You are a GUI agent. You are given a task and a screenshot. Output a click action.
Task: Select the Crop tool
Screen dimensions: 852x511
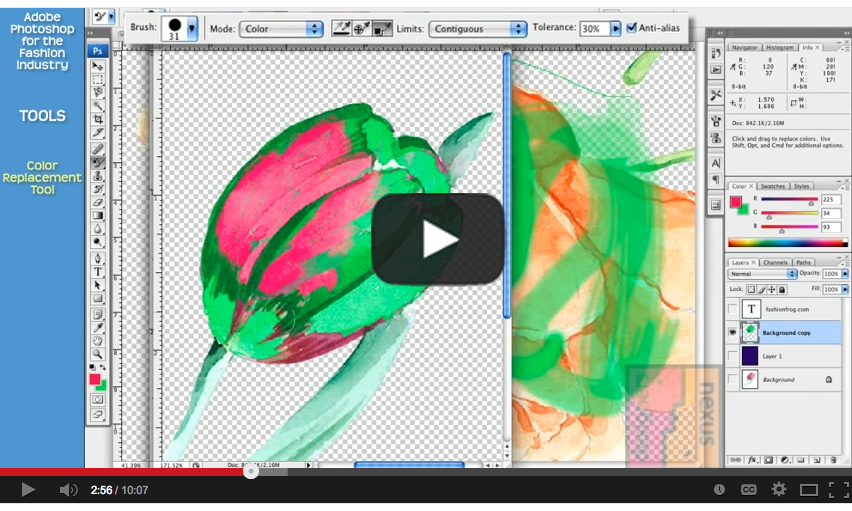(x=98, y=119)
